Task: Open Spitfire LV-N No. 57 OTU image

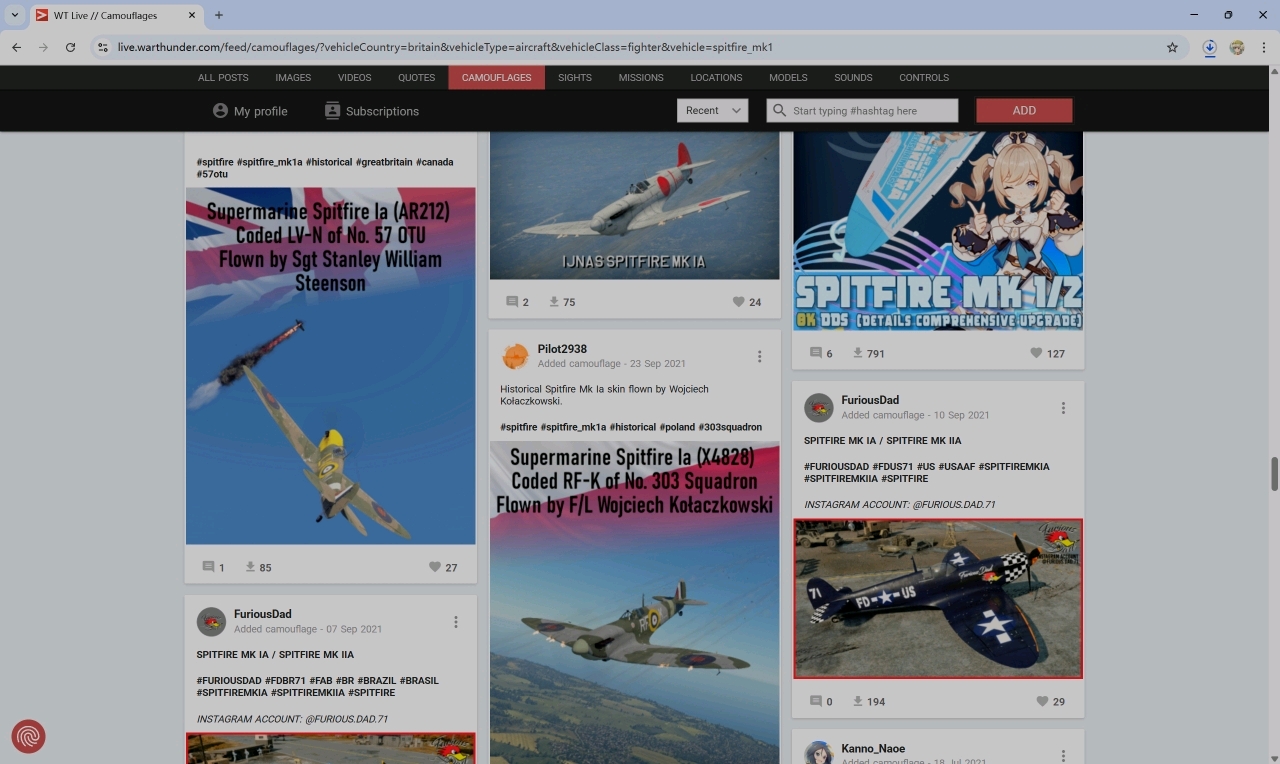Action: (330, 366)
